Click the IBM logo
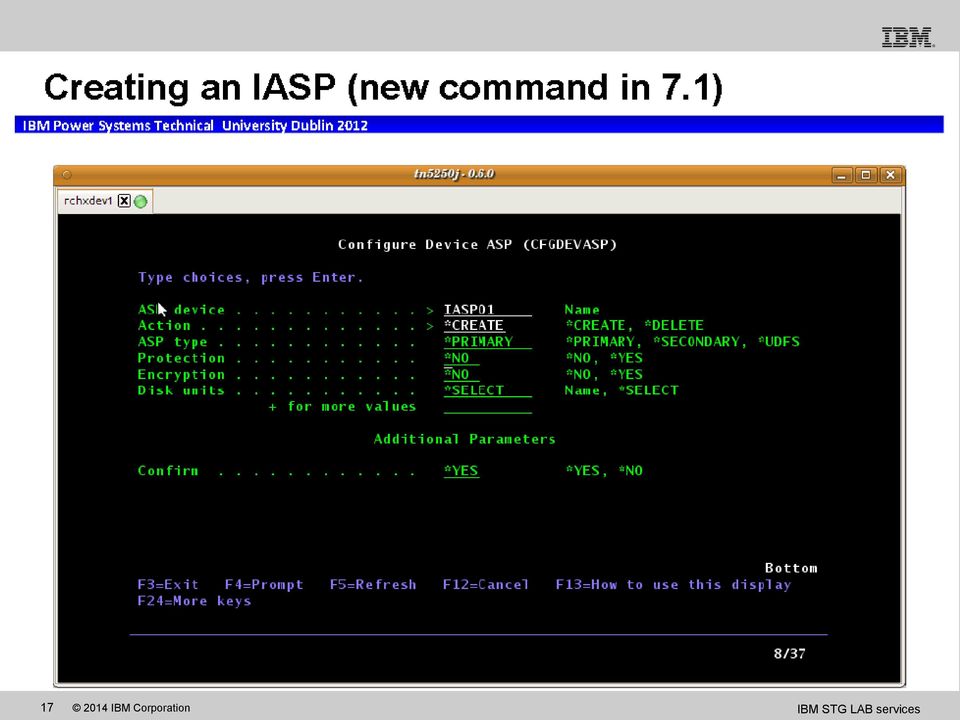 [x=908, y=37]
